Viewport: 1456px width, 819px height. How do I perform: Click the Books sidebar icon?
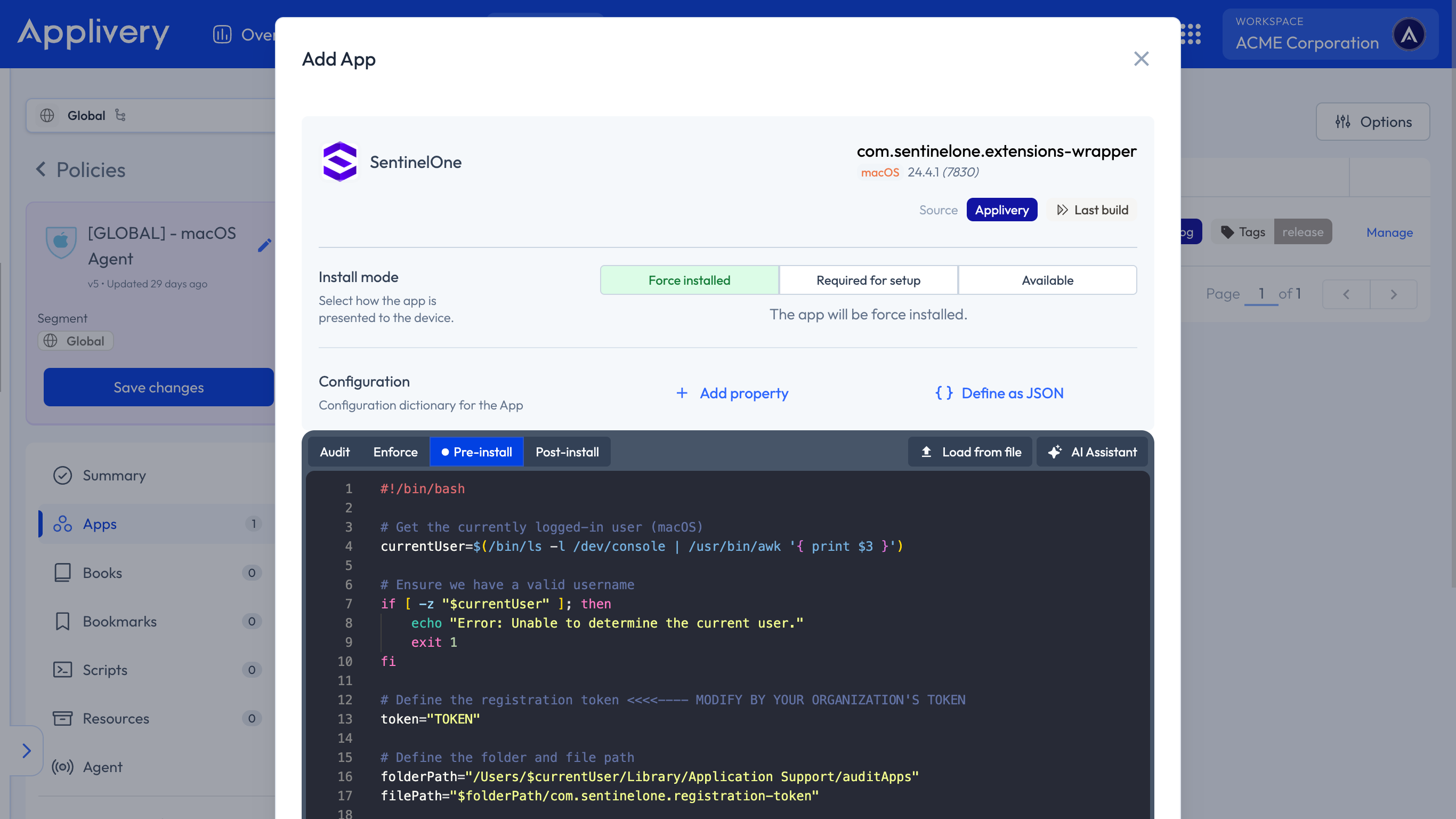click(x=62, y=573)
